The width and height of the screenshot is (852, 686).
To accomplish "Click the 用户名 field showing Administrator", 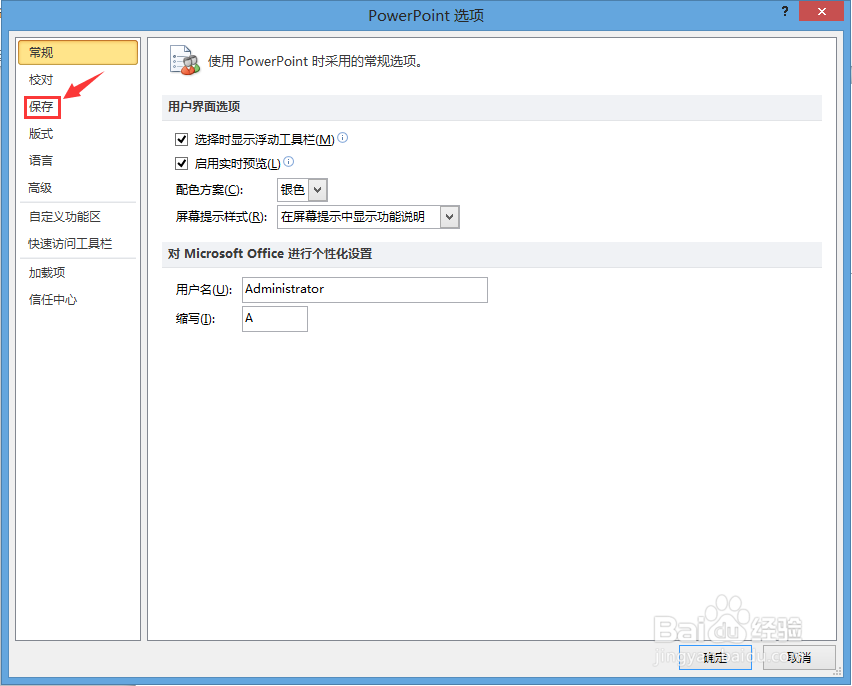I will (364, 290).
